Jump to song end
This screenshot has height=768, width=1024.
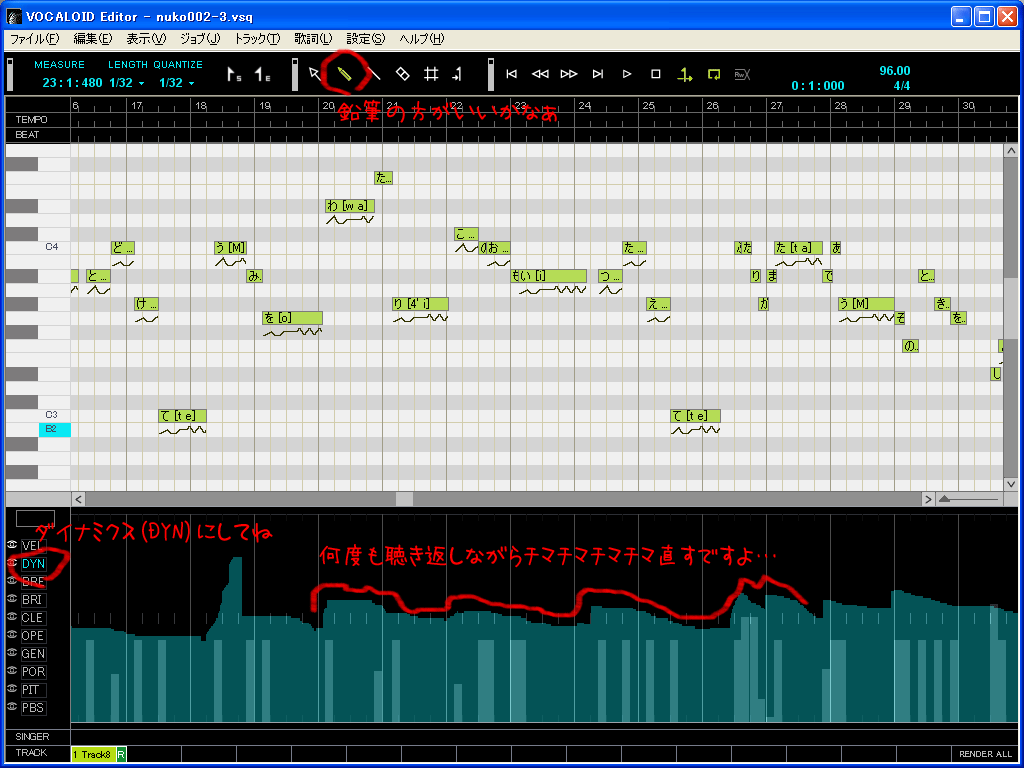click(x=598, y=74)
